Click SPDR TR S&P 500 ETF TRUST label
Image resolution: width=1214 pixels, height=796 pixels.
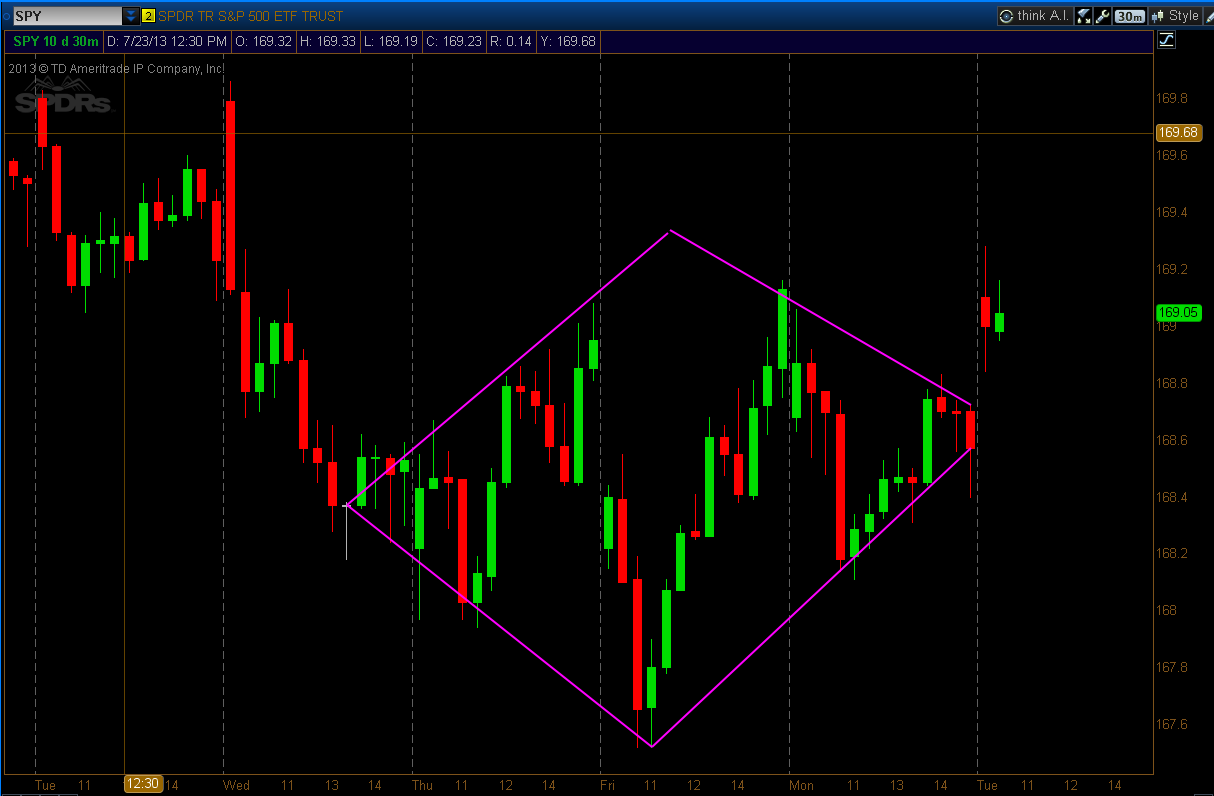coord(250,16)
